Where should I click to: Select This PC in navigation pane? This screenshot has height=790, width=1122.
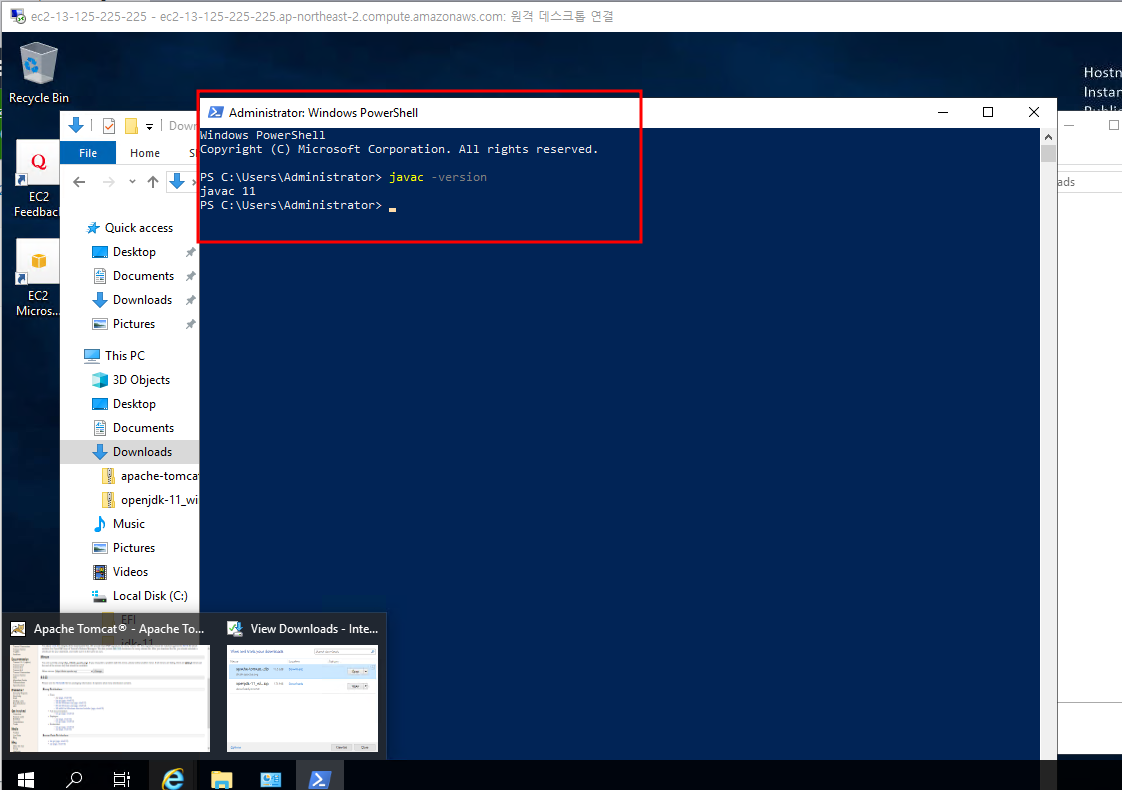click(x=114, y=356)
